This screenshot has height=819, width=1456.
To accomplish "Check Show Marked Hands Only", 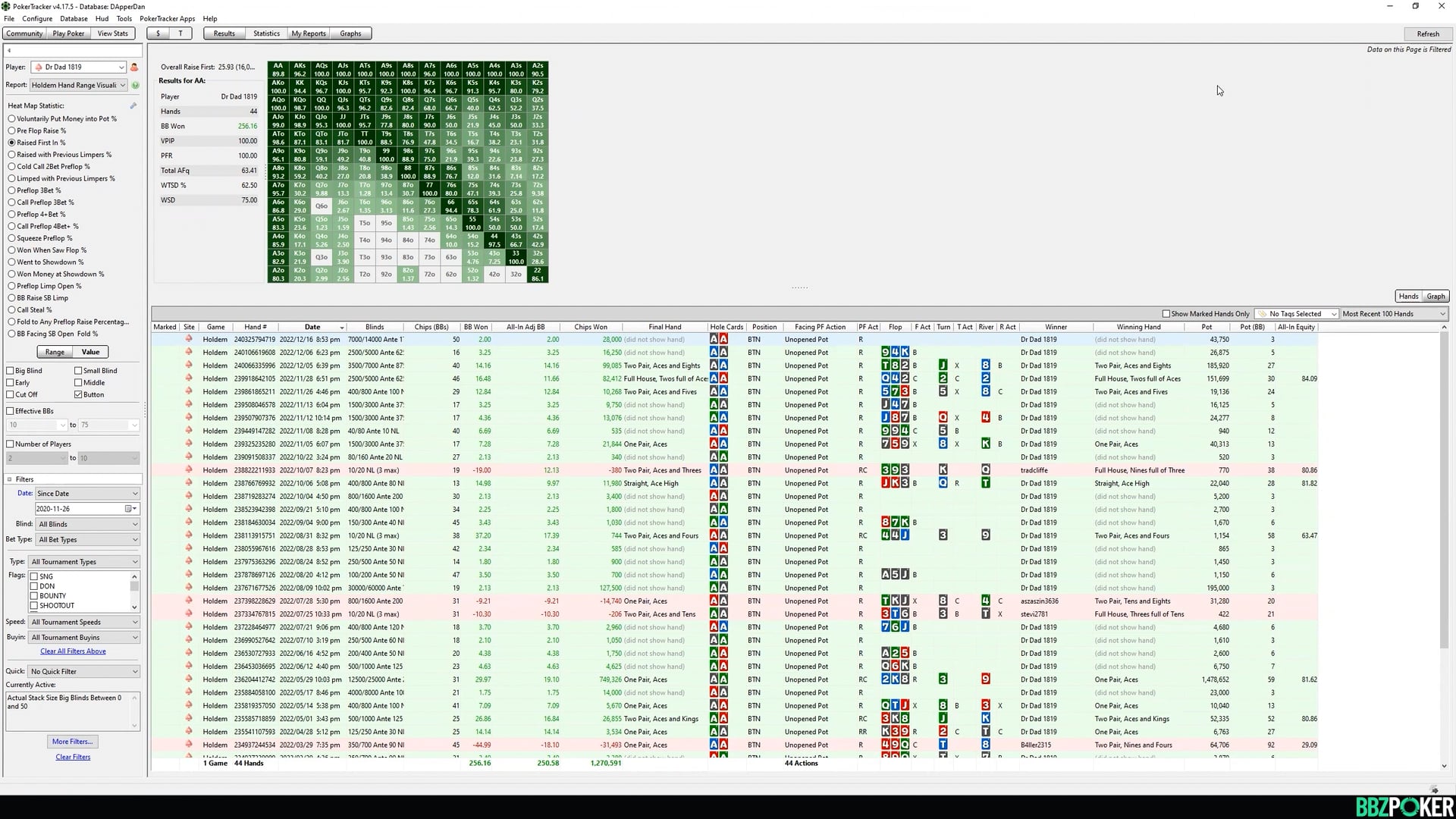I will click(1166, 314).
